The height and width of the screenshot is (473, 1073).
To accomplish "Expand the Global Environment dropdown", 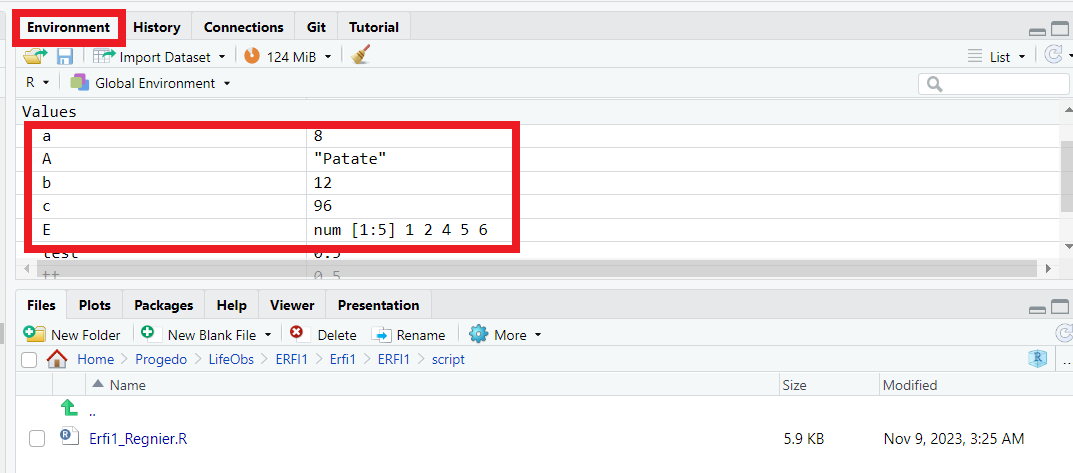I will click(151, 83).
